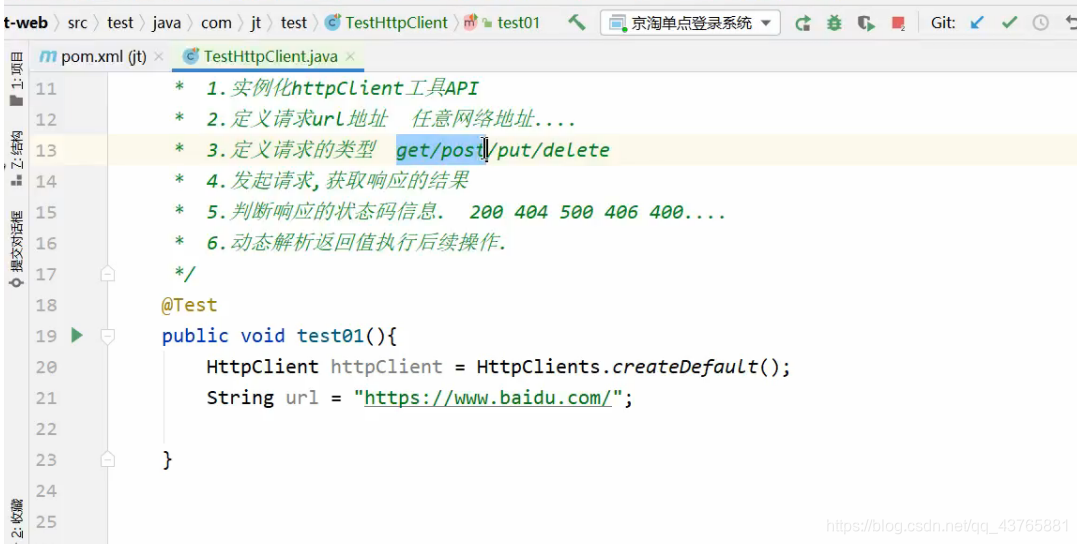Click the Build project hammer icon
1077x544 pixels.
[576, 23]
